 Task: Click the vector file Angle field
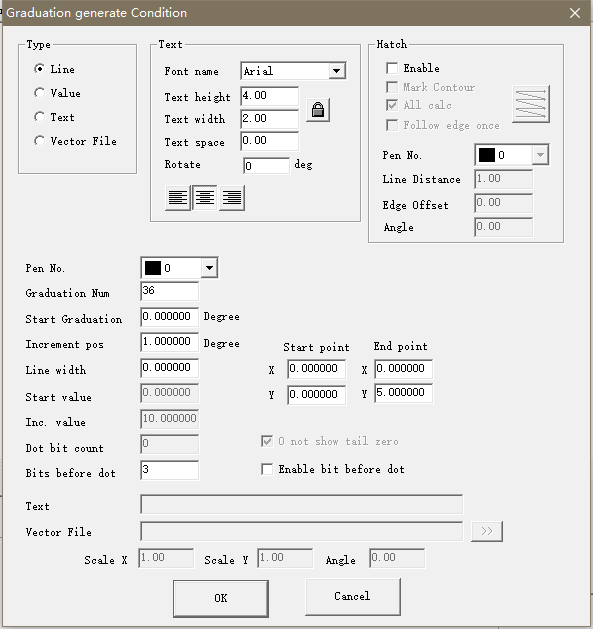pyautogui.click(x=397, y=558)
